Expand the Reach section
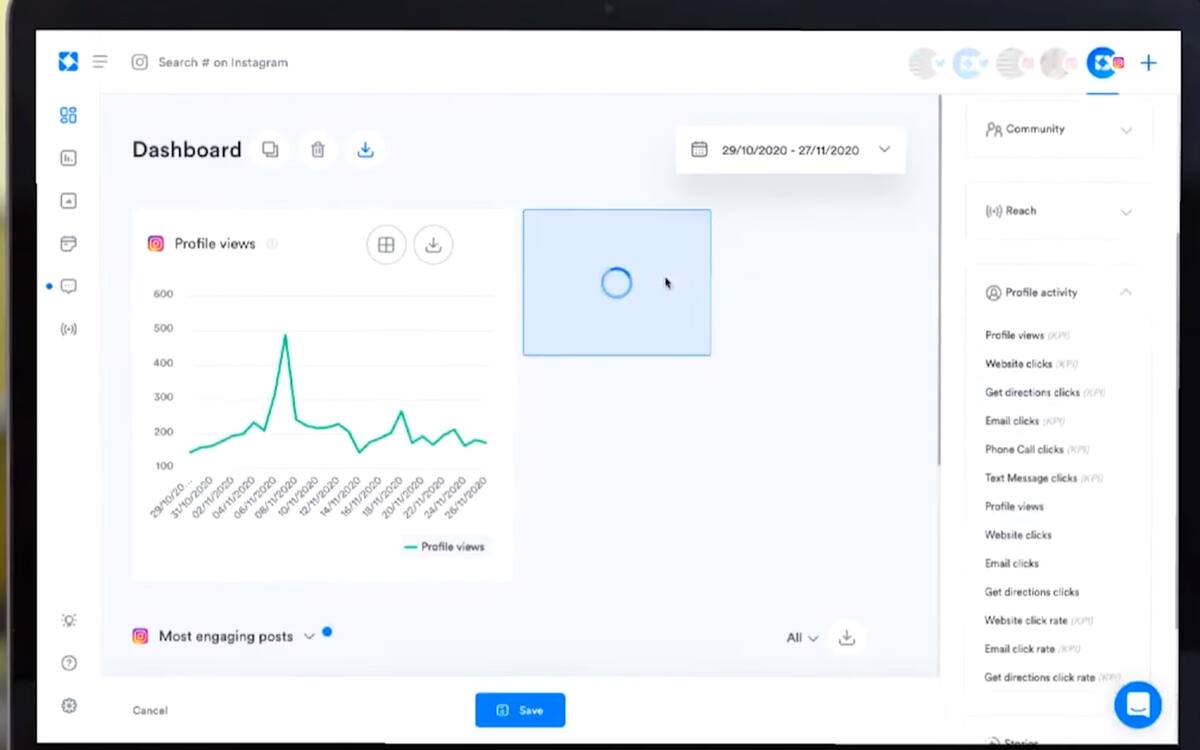The height and width of the screenshot is (750, 1200). 1059,211
